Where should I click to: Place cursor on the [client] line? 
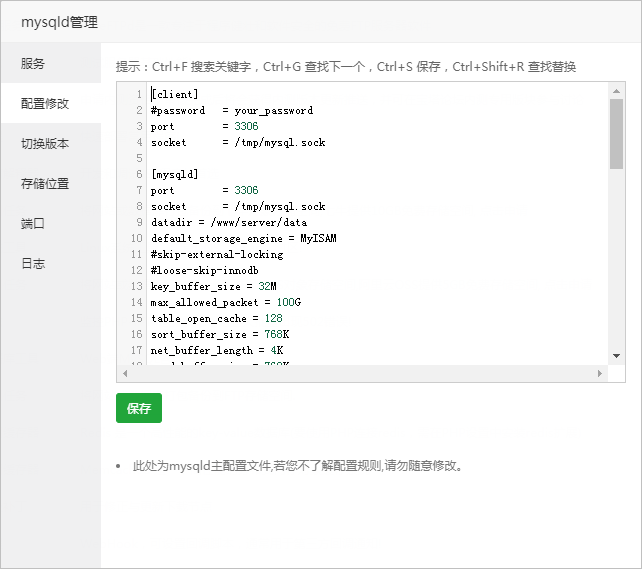[x=174, y=94]
